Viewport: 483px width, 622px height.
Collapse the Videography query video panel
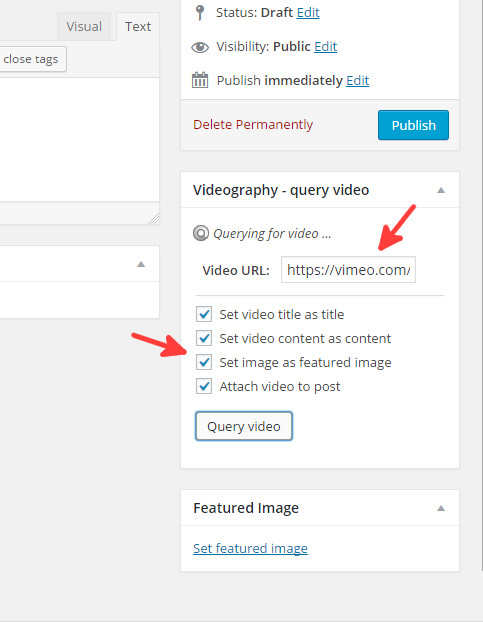[x=441, y=190]
